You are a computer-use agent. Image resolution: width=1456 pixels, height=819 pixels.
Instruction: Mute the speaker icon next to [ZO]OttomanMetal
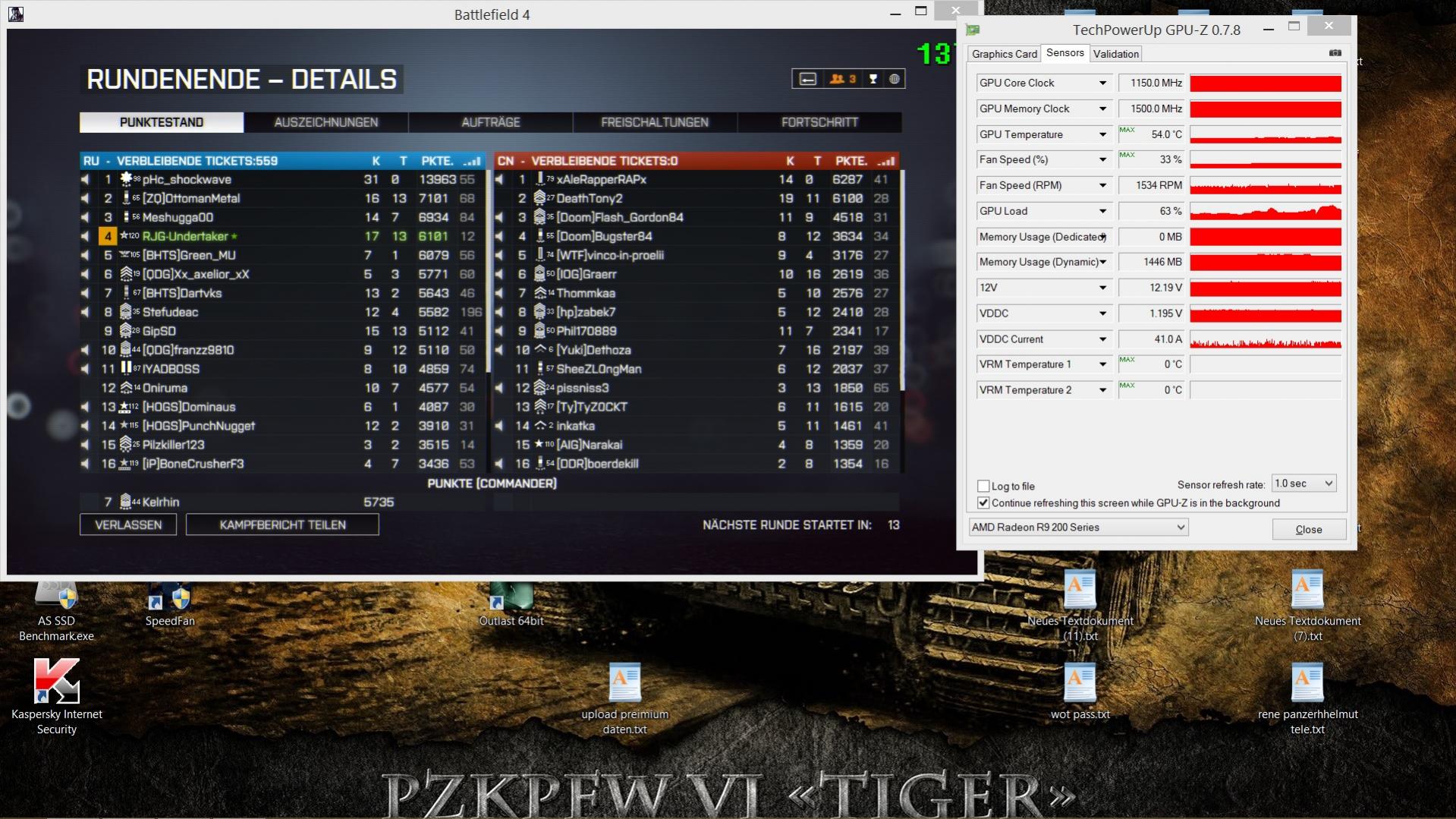tap(86, 199)
